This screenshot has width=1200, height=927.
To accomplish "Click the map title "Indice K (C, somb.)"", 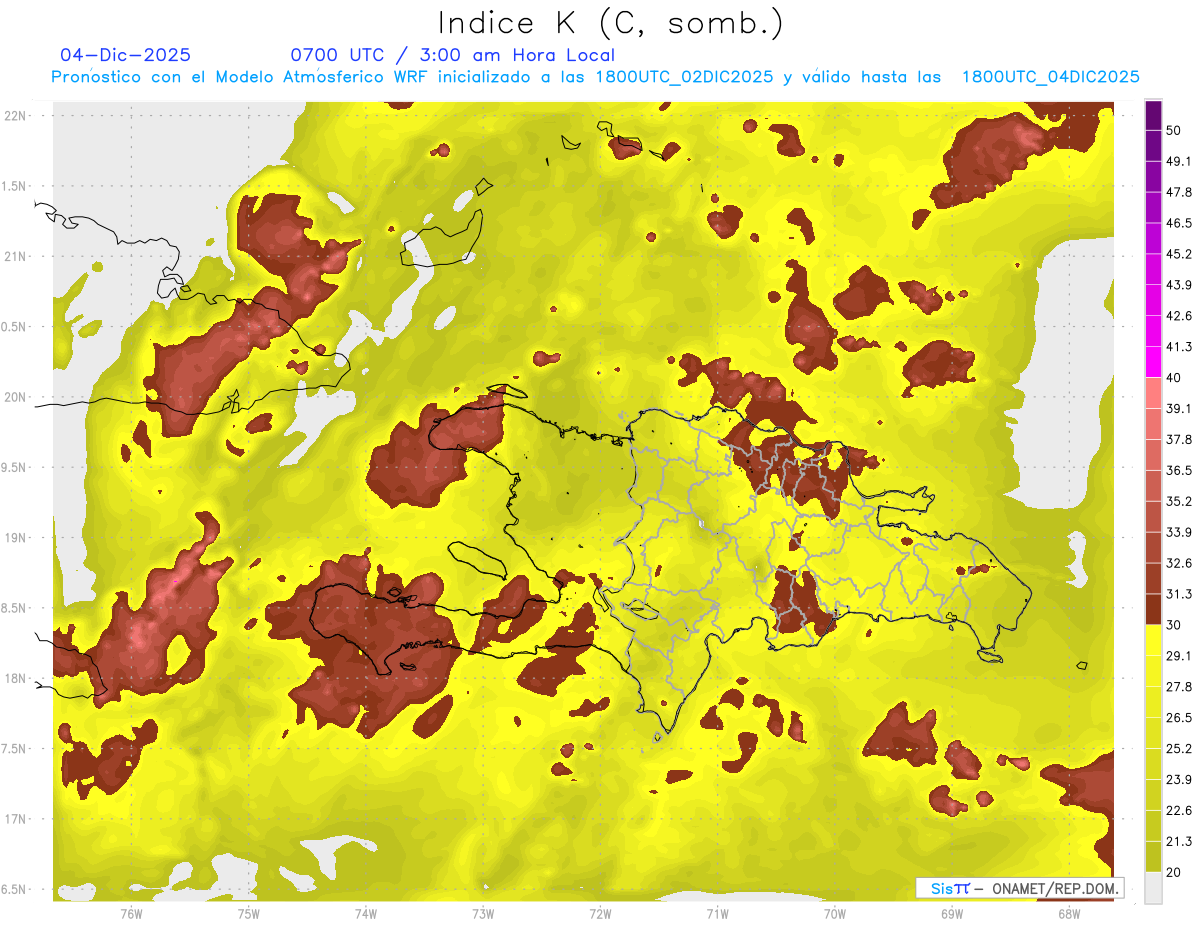I will pos(610,24).
